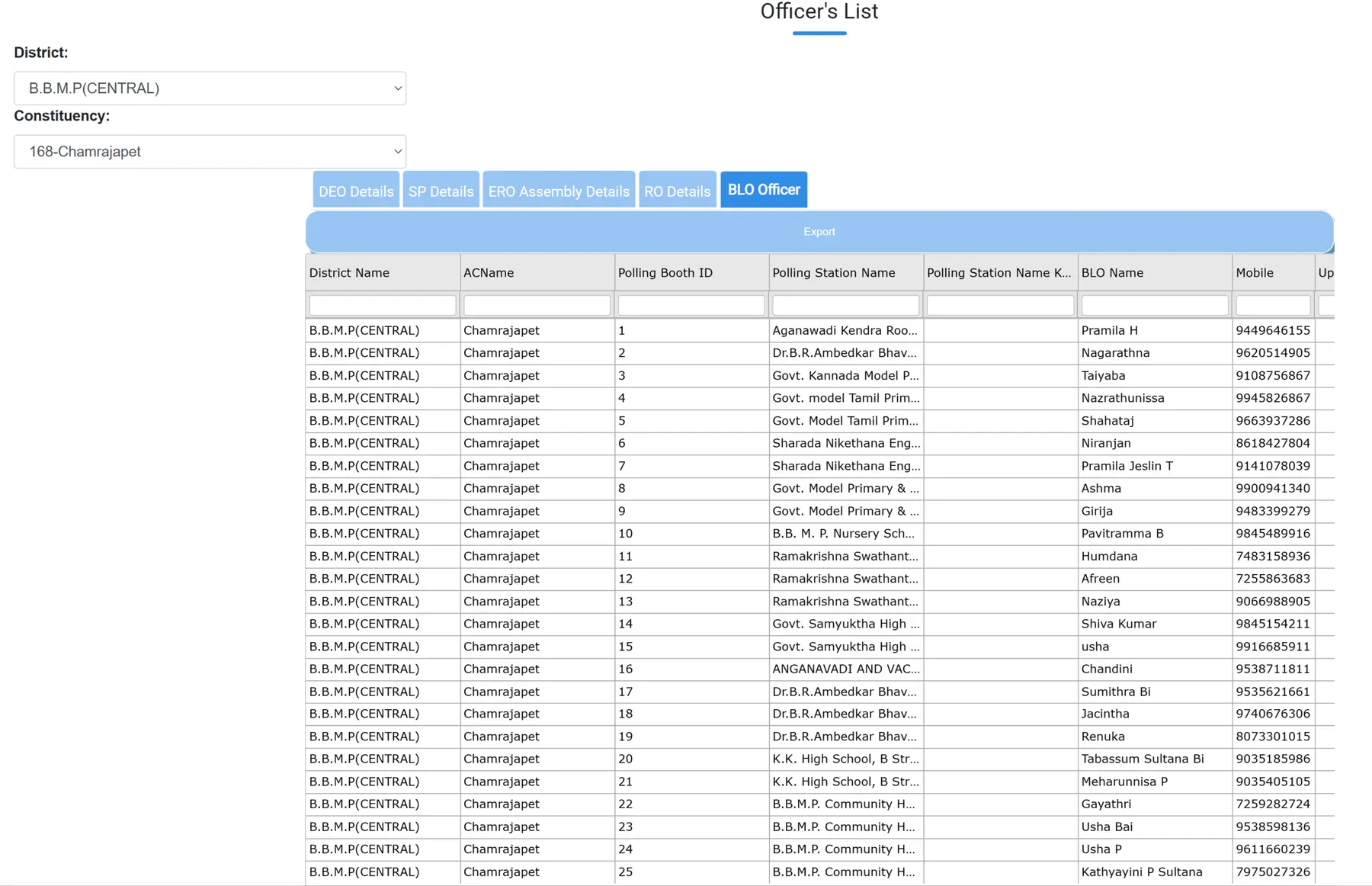Open the District dropdown
This screenshot has width=1372, height=886.
(x=210, y=88)
